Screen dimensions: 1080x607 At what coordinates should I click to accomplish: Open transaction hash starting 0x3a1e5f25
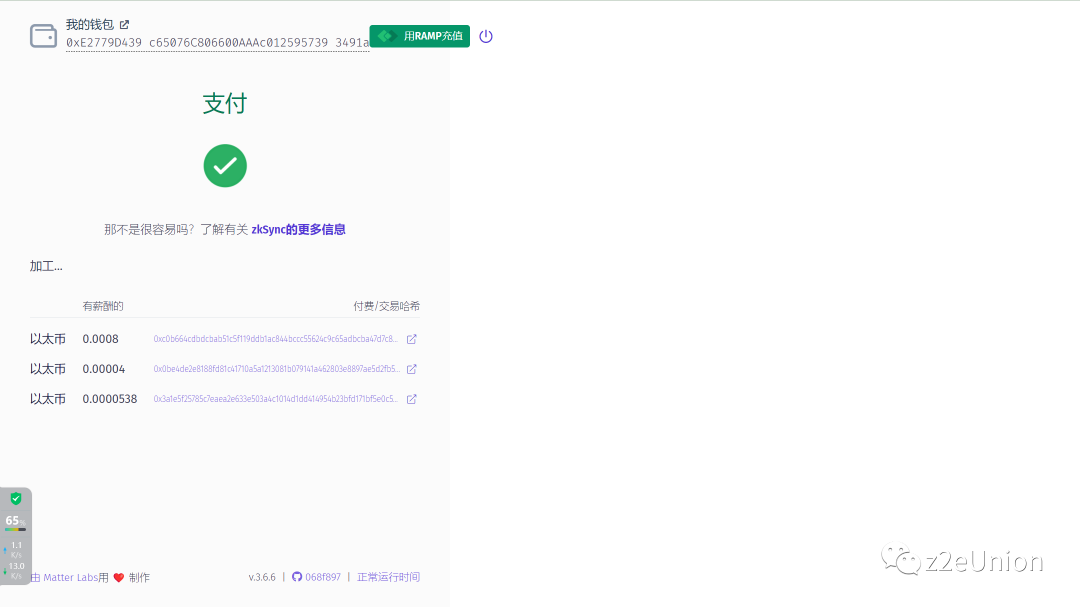[275, 399]
